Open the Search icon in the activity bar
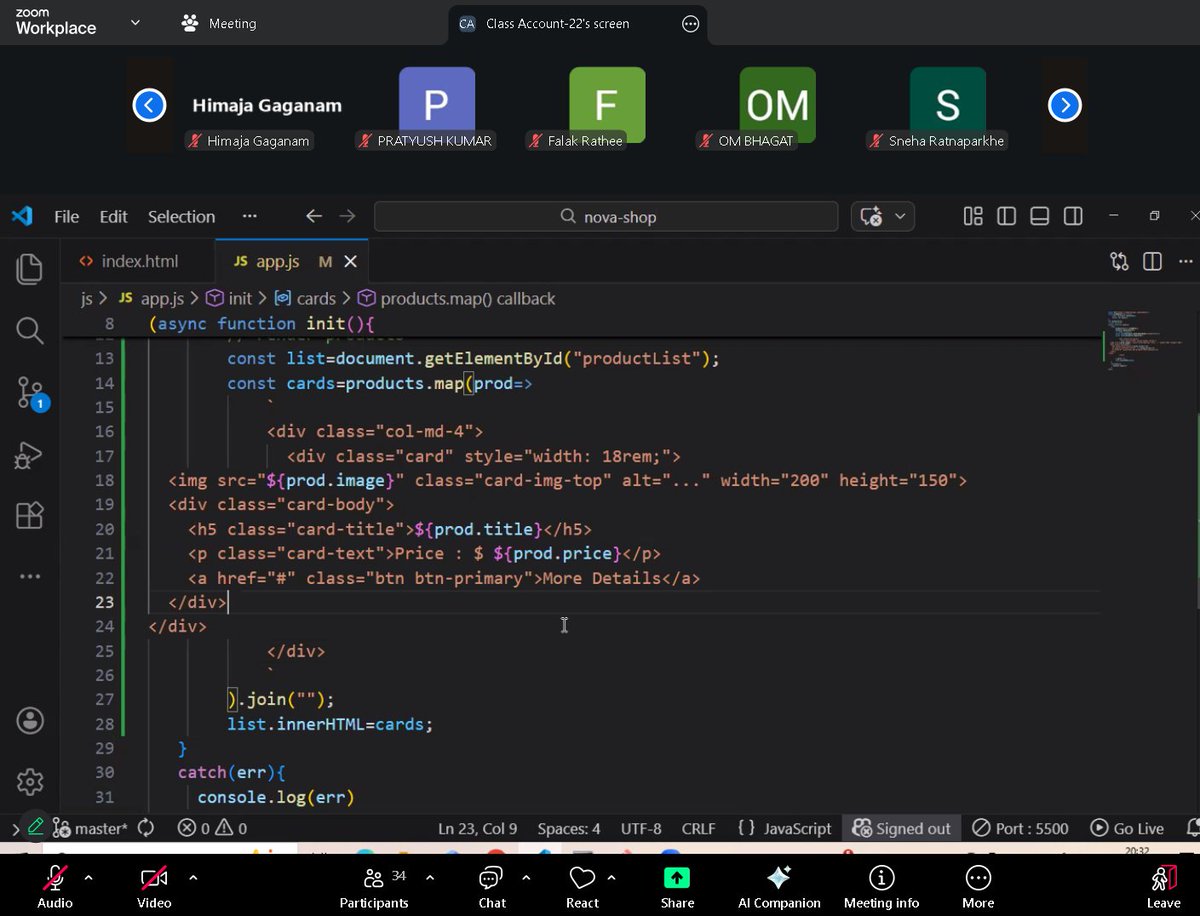Viewport: 1200px width, 916px height. click(30, 330)
